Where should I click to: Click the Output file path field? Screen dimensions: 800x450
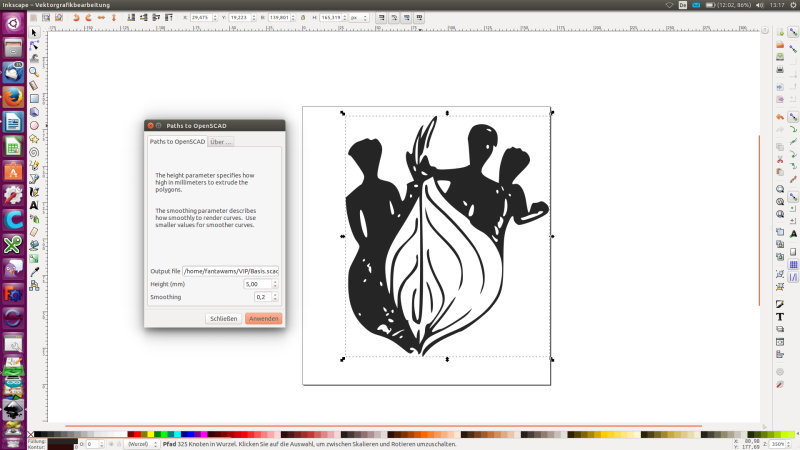point(231,271)
